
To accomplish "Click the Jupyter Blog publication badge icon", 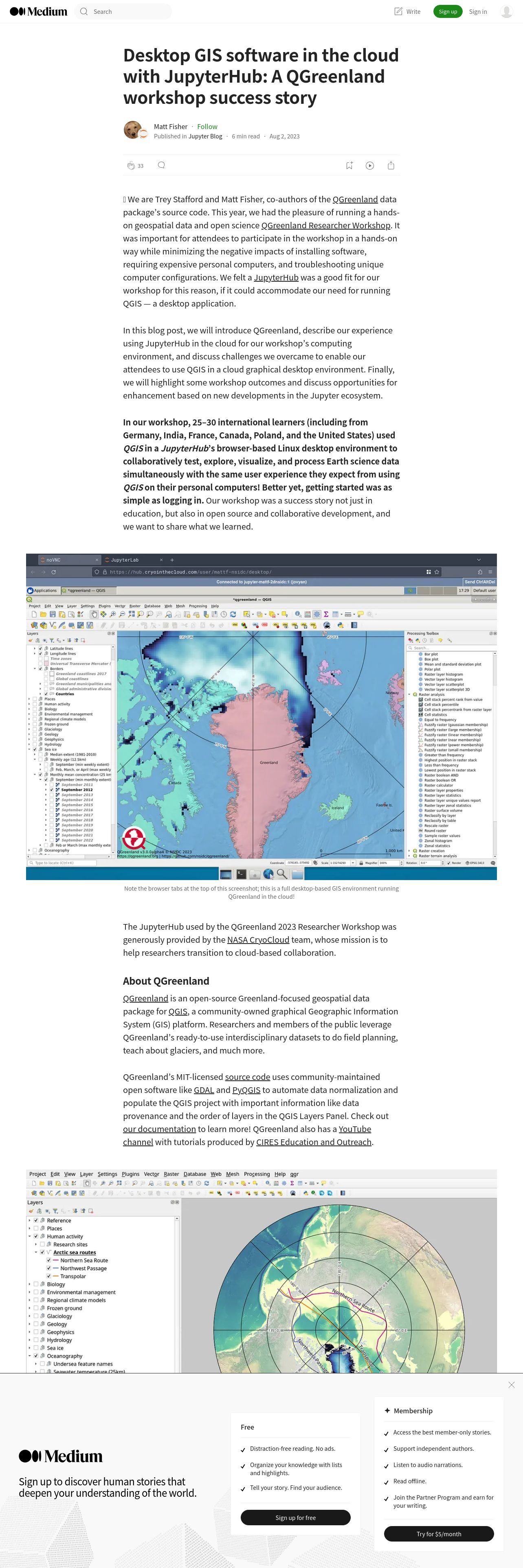I will (143, 134).
